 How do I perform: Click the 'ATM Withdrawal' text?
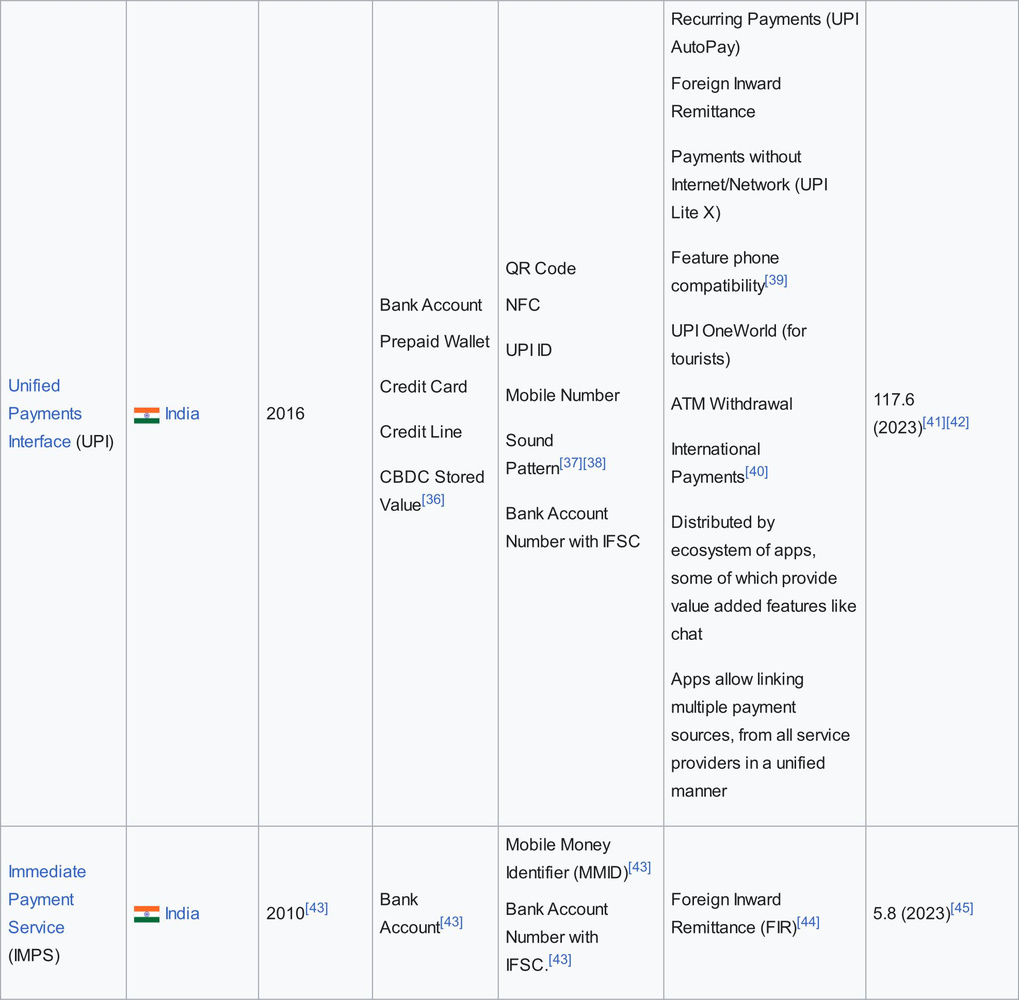(x=731, y=404)
